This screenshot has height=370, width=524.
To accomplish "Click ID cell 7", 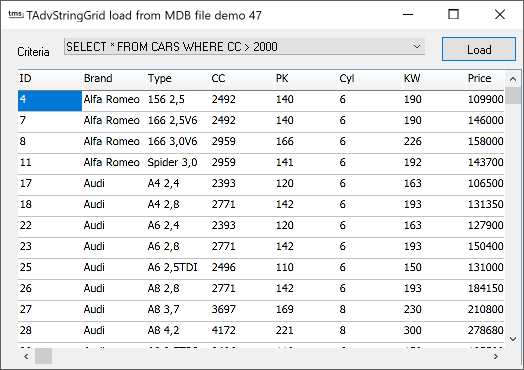I will point(50,122).
